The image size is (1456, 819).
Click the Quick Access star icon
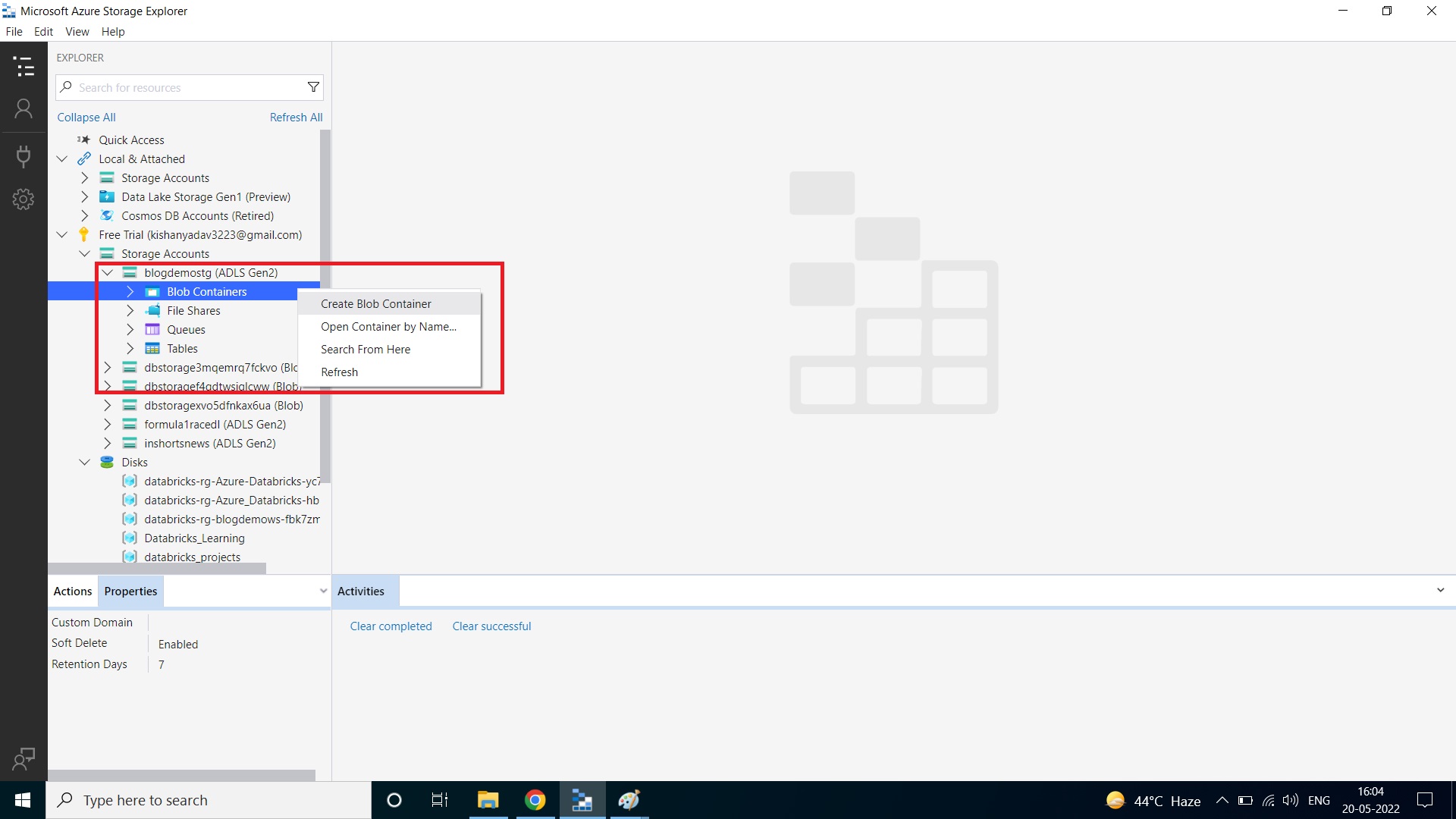[x=83, y=140]
